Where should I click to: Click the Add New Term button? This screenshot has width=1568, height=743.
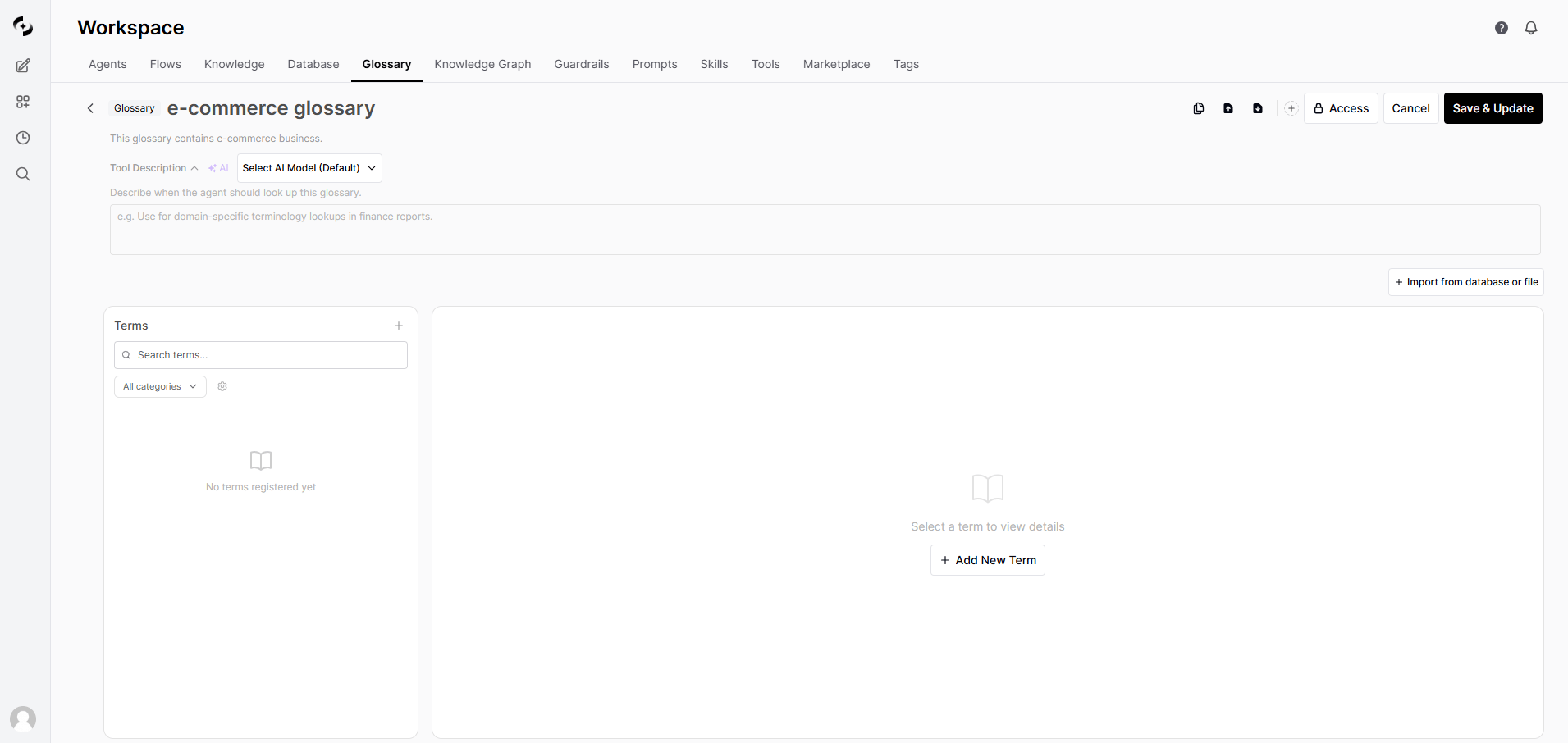pos(988,560)
